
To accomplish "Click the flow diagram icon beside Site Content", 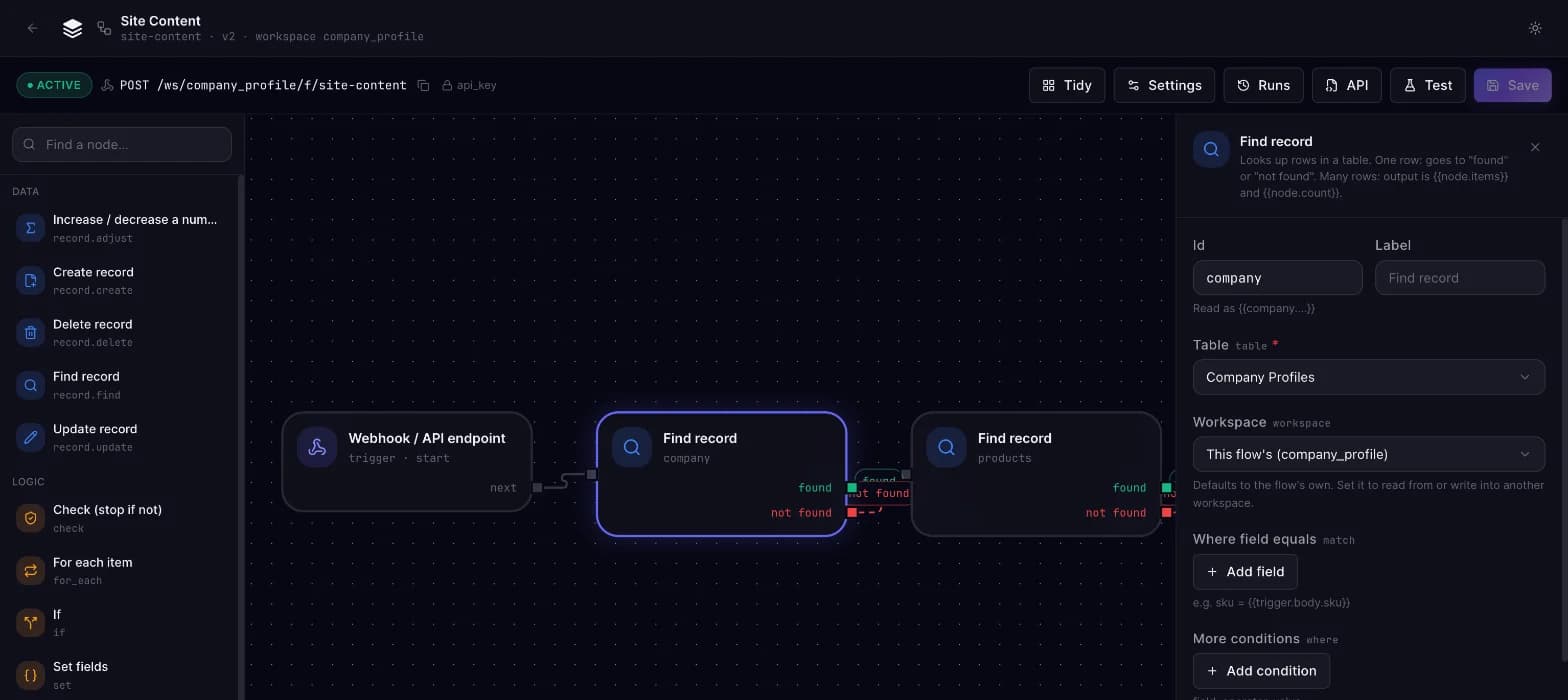I will coord(104,28).
